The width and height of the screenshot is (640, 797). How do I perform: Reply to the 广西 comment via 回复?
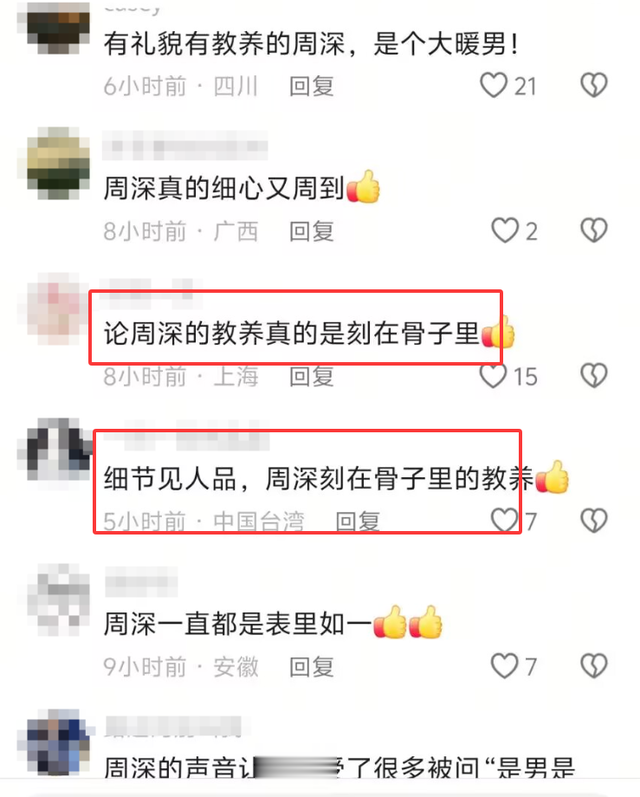(x=312, y=231)
